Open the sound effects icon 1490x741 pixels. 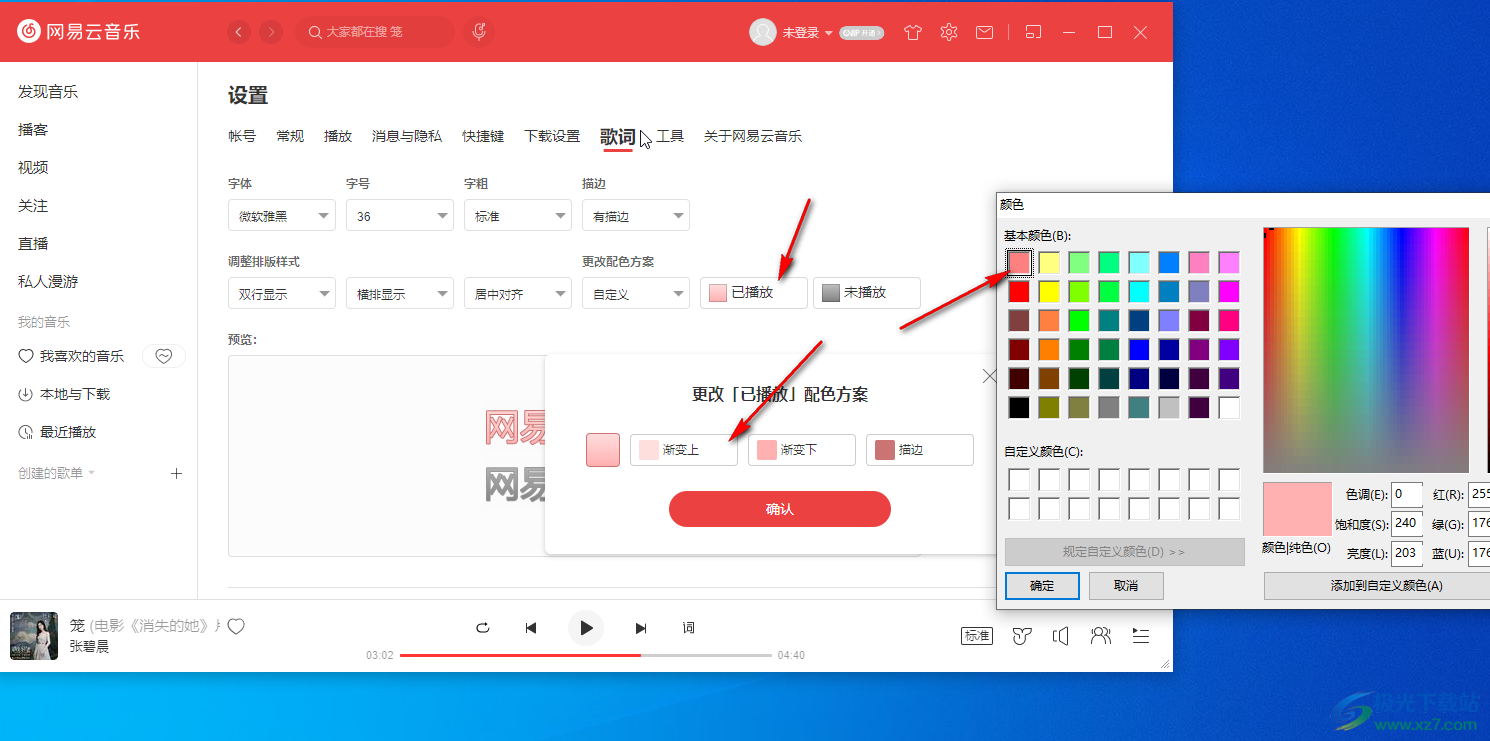click(1021, 636)
